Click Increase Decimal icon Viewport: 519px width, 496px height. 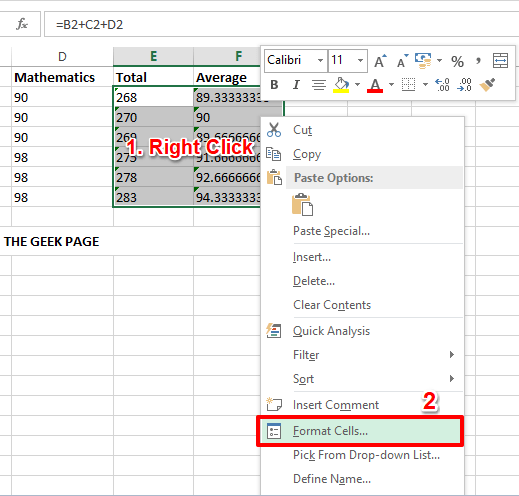point(442,85)
